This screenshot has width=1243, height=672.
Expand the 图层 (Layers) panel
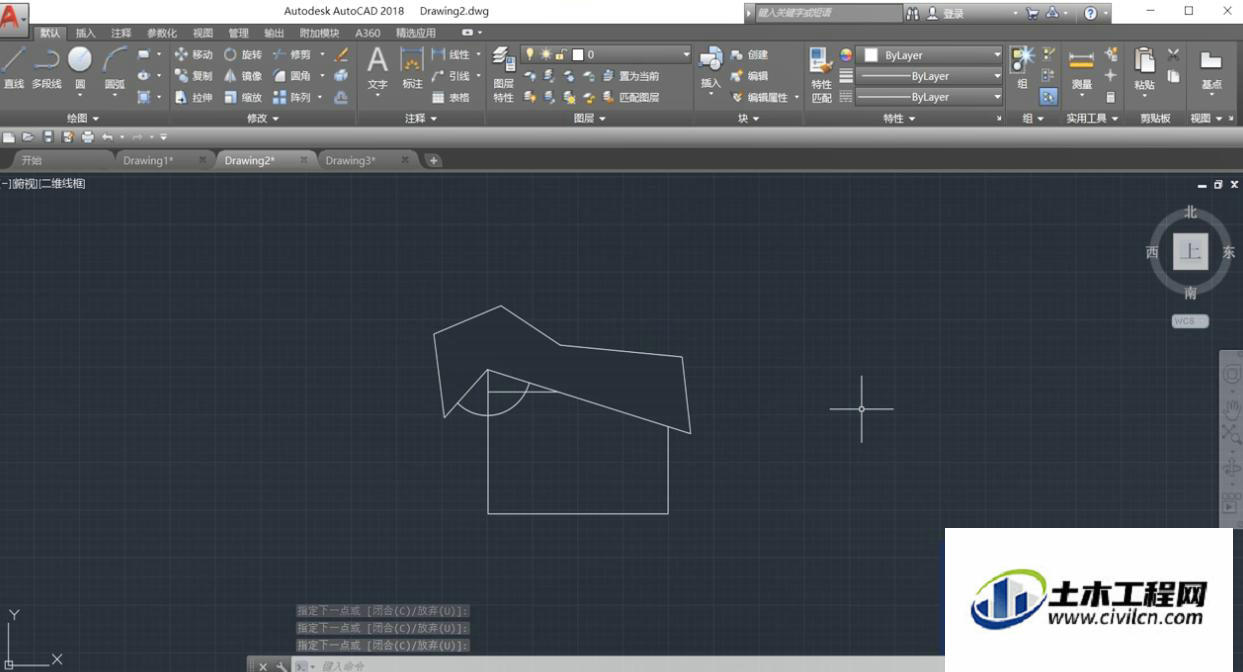click(590, 118)
